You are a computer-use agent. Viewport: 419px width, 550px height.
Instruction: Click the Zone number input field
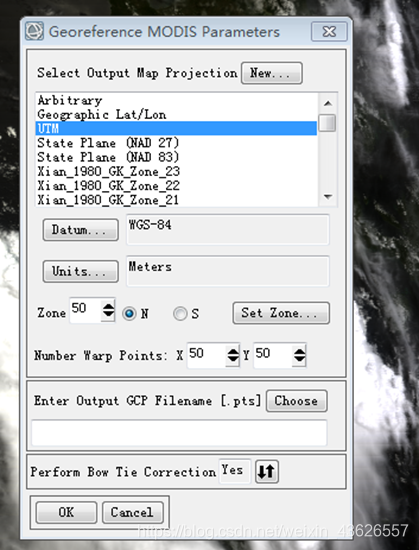click(x=86, y=310)
